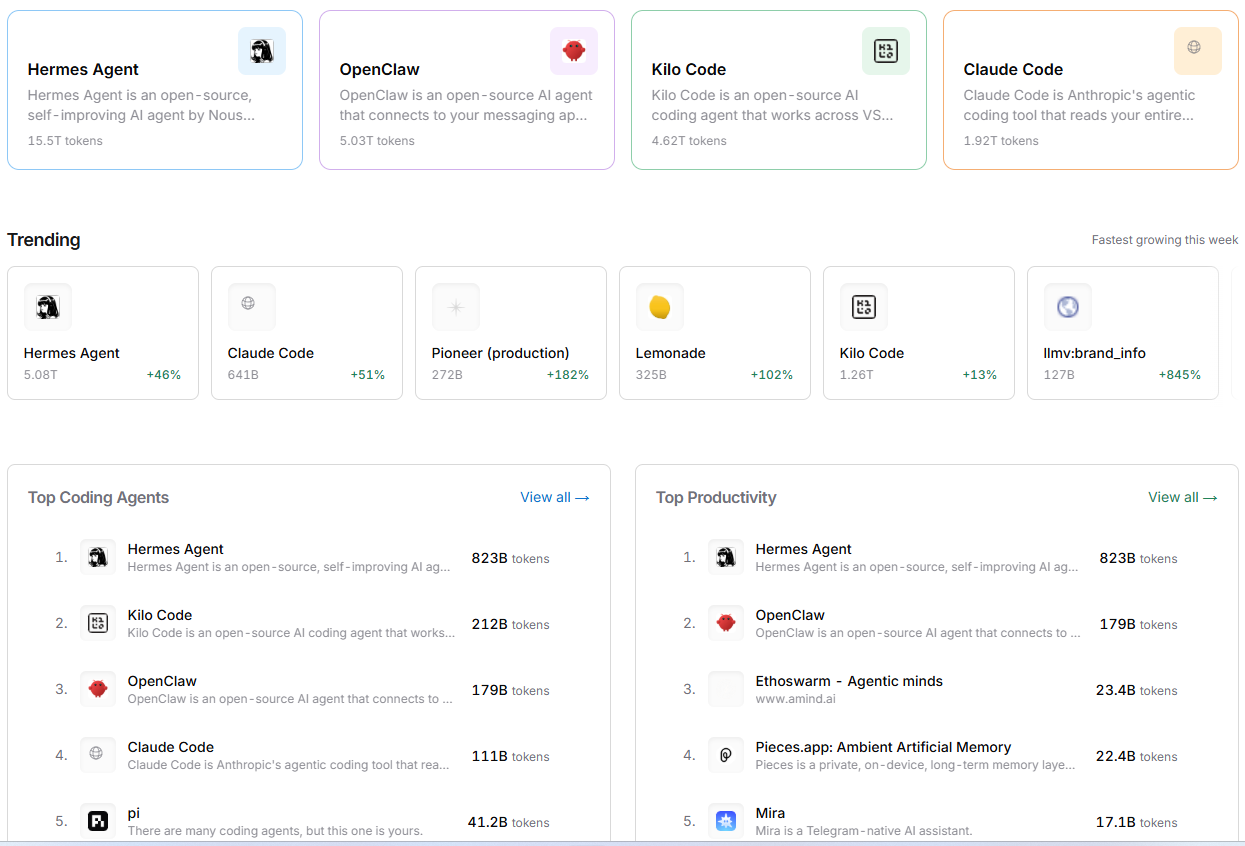Click the 41.2B tokens value
The height and width of the screenshot is (846, 1245).
click(508, 822)
